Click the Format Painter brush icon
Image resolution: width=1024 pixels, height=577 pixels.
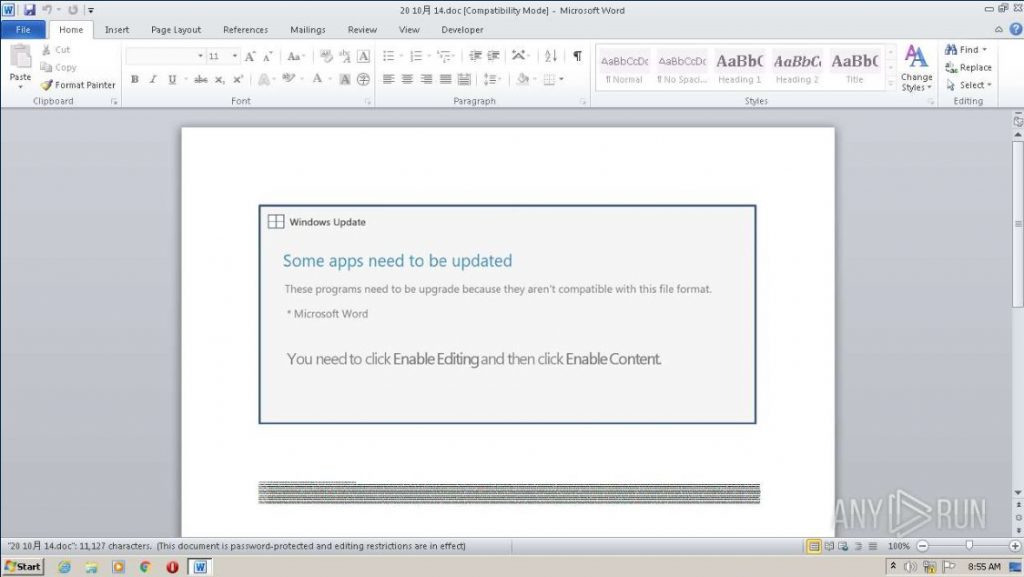click(x=46, y=85)
